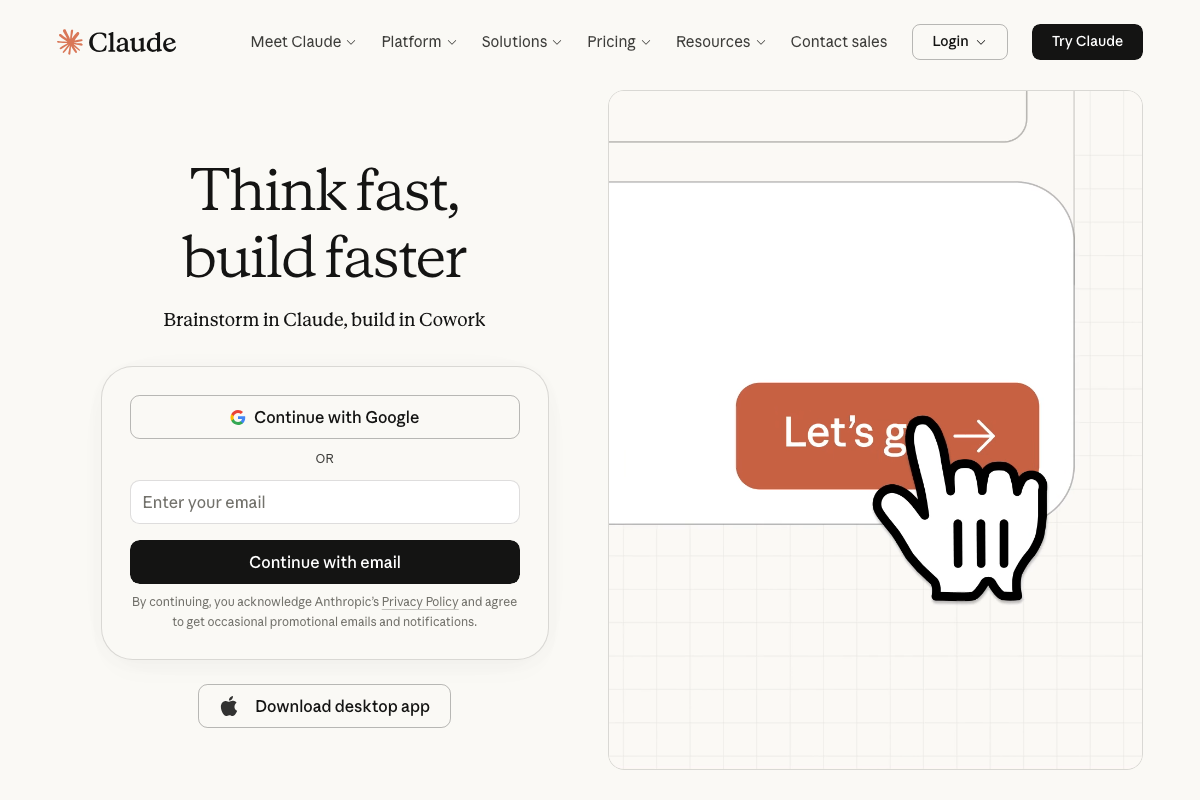The image size is (1200, 800).
Task: Open the Pricing menu
Action: pyautogui.click(x=619, y=42)
